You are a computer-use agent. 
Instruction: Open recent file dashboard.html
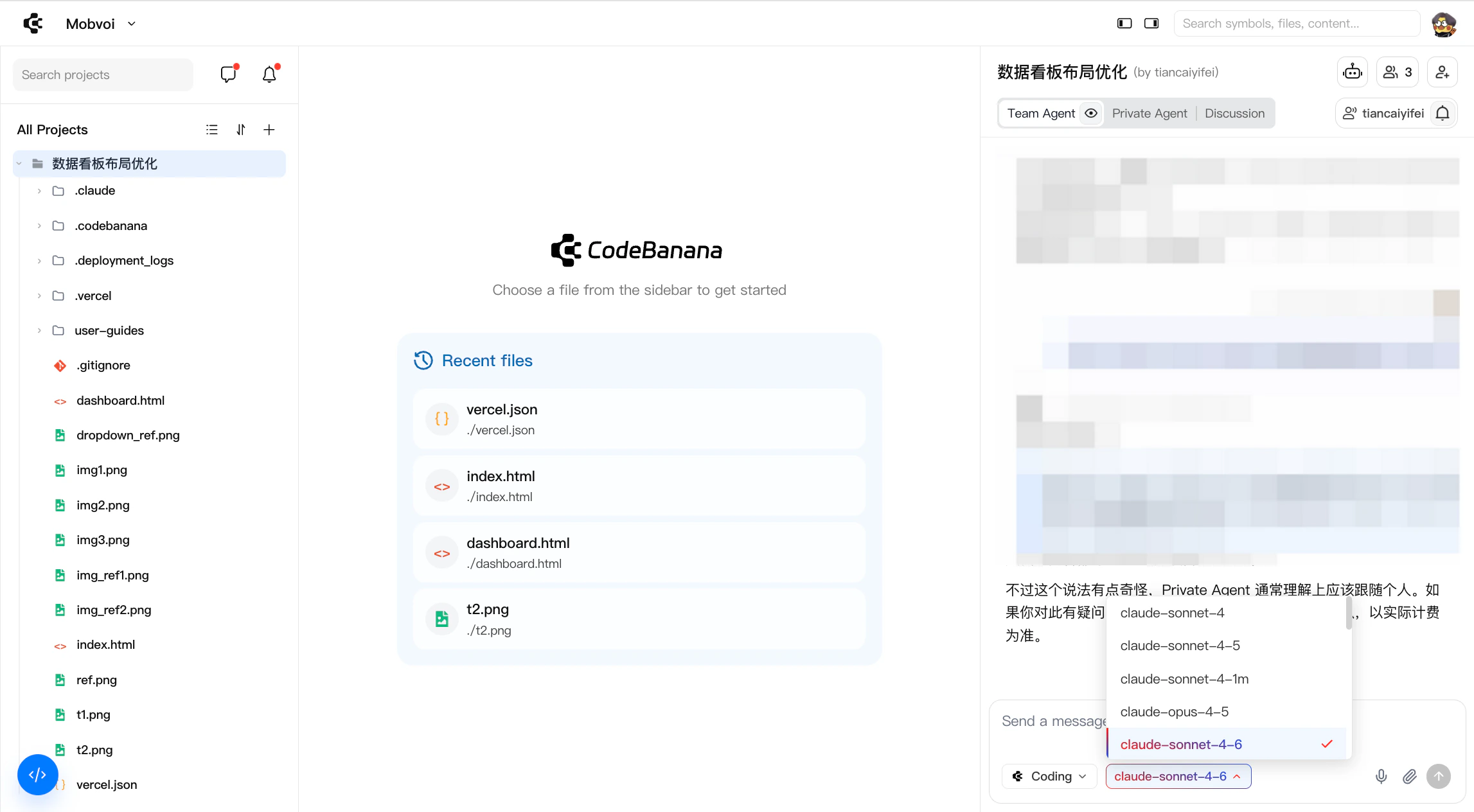639,552
